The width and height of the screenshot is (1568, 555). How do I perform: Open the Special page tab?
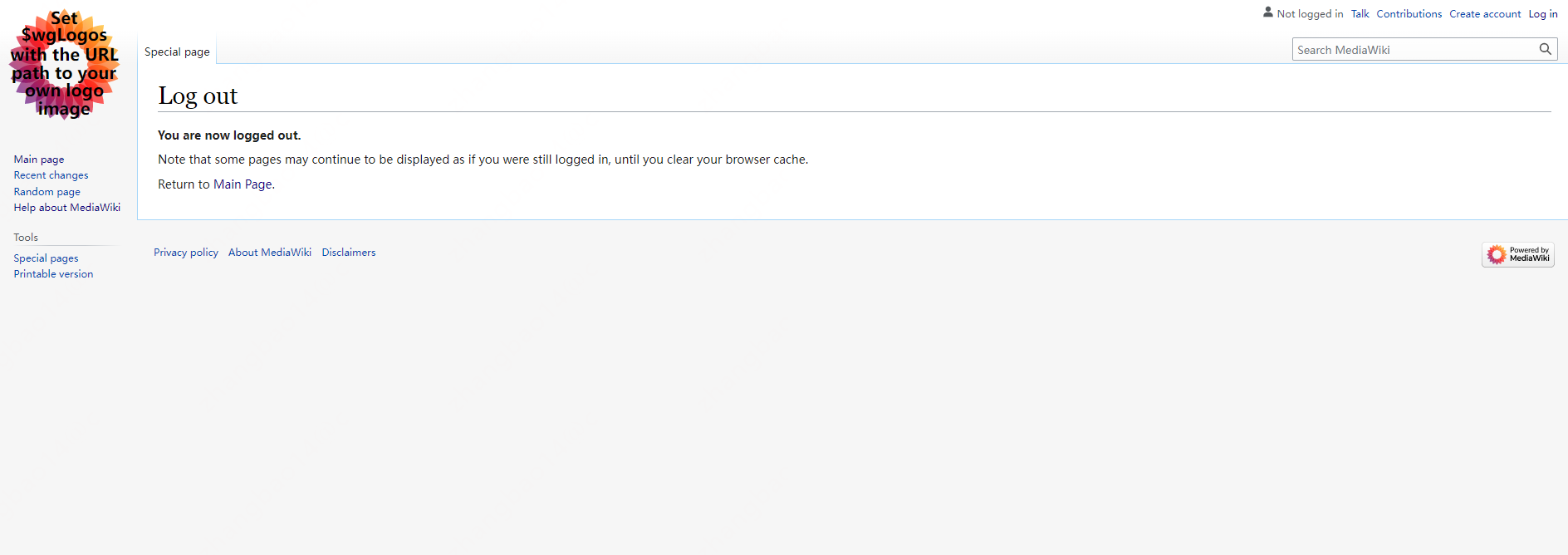(177, 52)
